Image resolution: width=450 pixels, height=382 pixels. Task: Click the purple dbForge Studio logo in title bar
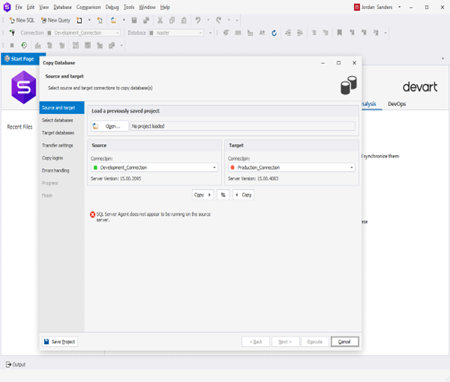(x=7, y=7)
